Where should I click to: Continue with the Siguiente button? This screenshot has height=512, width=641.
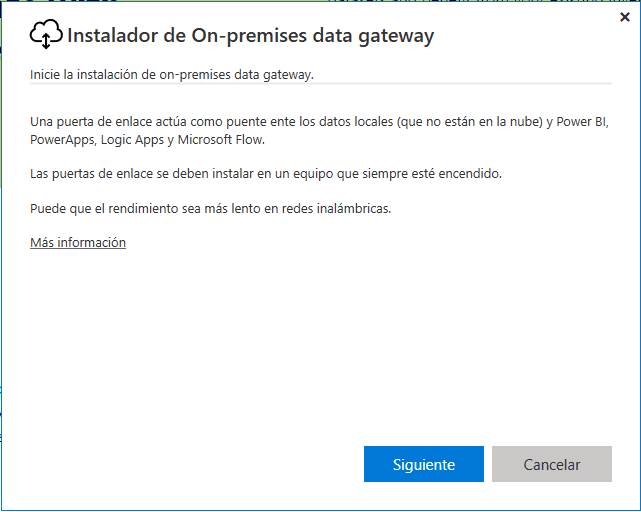424,464
